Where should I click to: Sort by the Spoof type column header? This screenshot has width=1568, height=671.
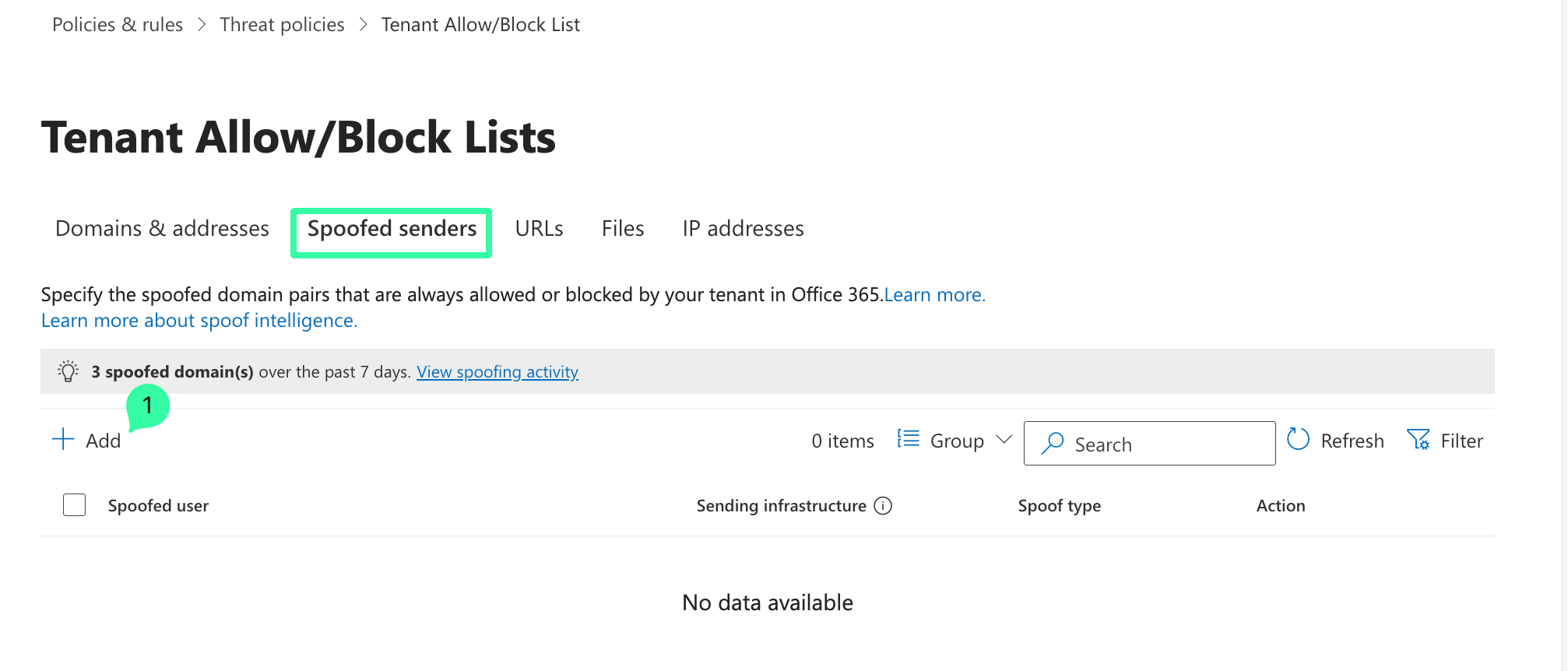coord(1059,506)
